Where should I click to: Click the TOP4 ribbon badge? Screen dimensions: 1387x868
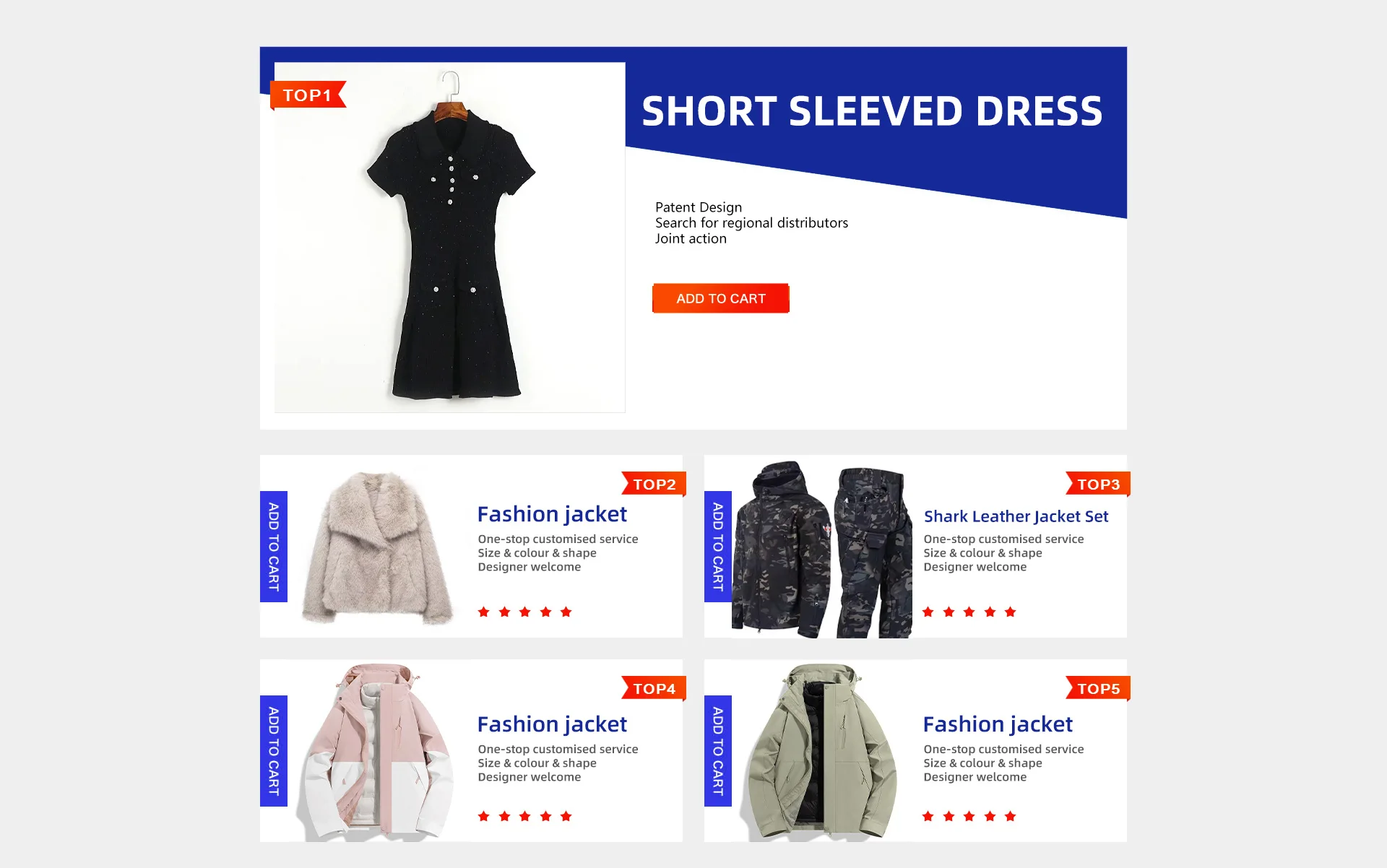coord(654,688)
